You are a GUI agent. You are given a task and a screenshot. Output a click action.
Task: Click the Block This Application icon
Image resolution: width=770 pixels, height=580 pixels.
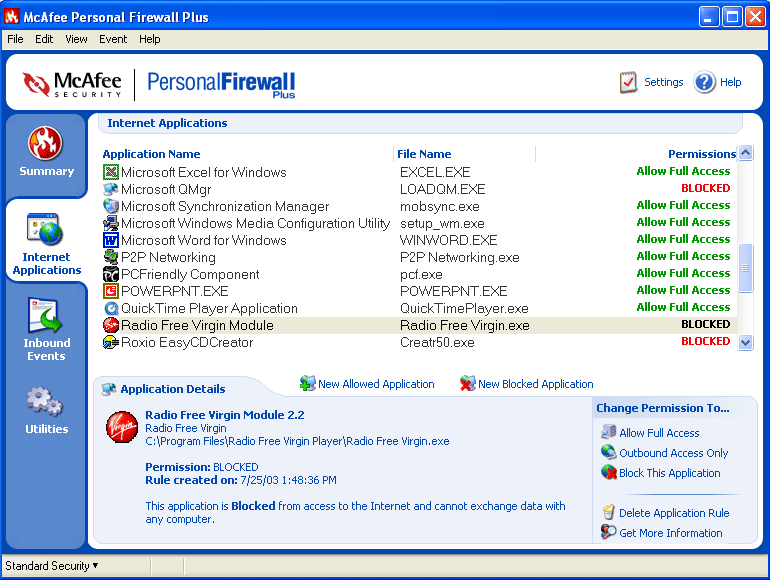pyautogui.click(x=608, y=472)
